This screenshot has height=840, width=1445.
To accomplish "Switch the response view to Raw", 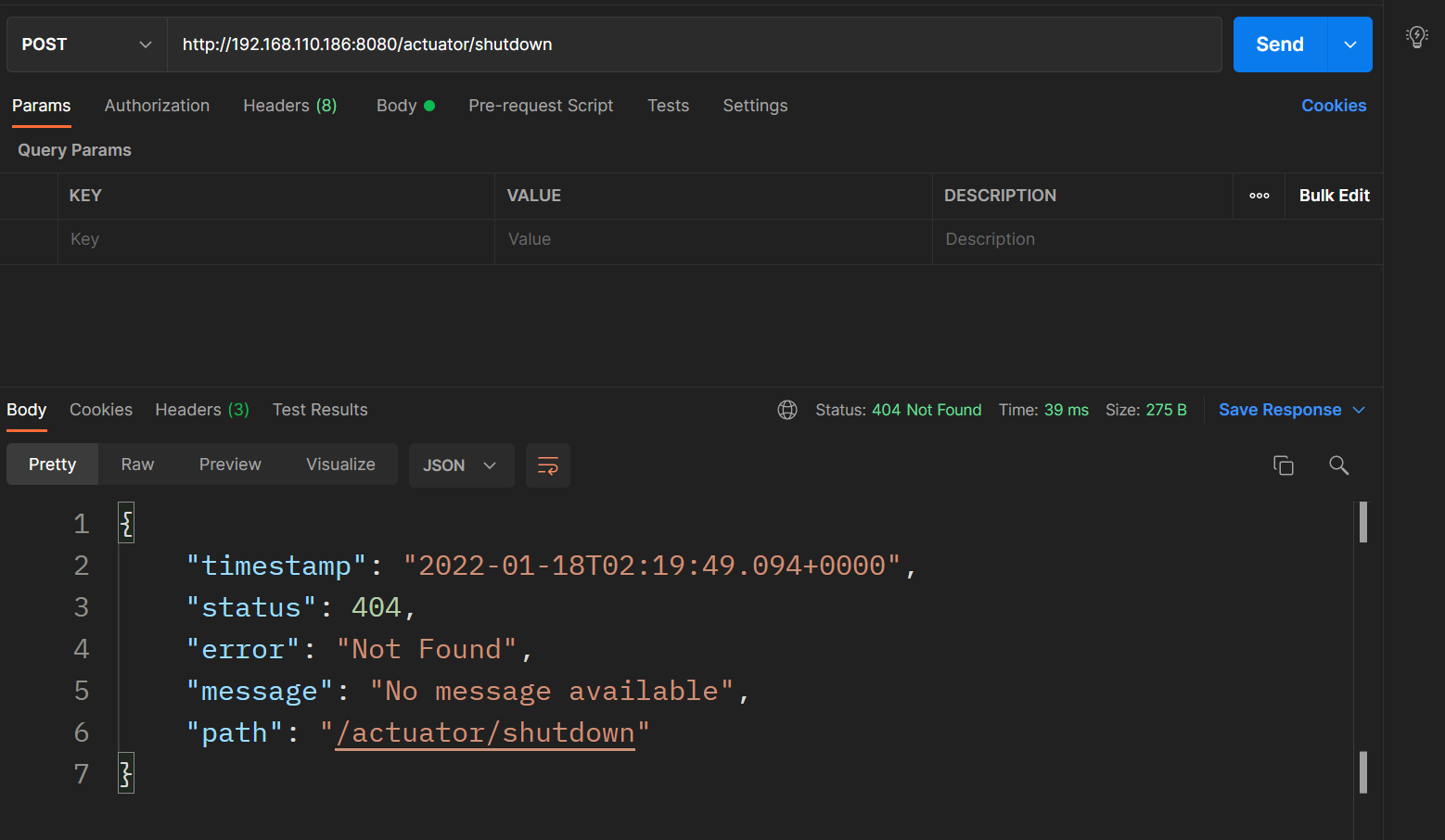I will [137, 465].
